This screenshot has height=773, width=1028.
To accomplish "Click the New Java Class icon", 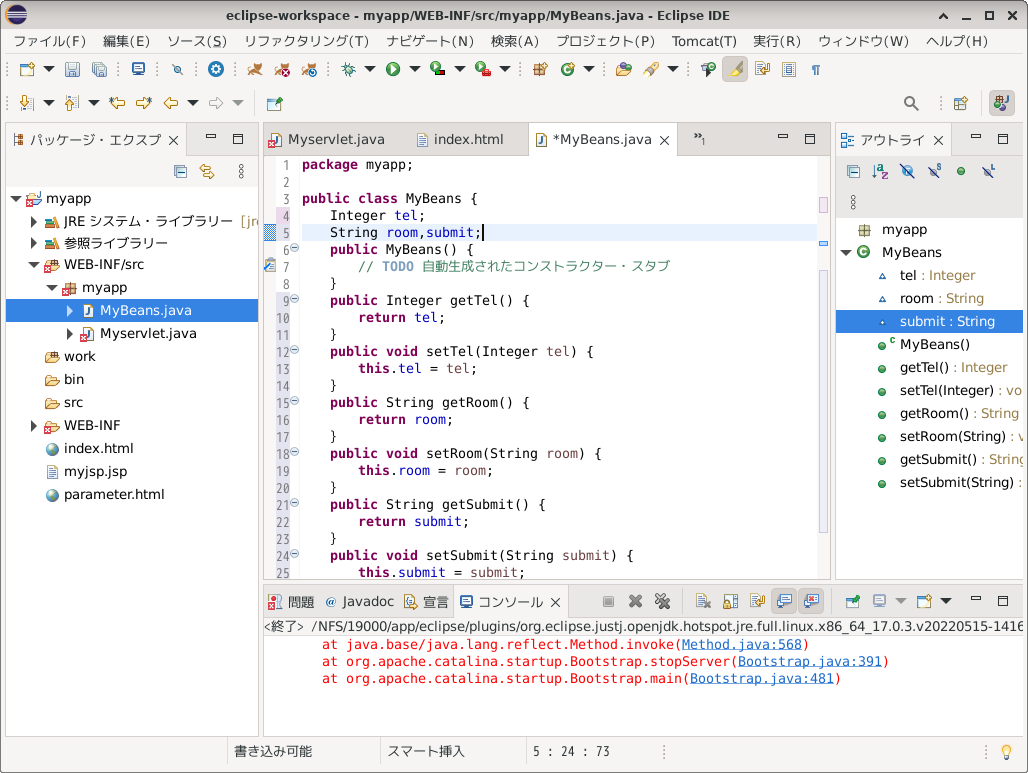I will tap(568, 69).
